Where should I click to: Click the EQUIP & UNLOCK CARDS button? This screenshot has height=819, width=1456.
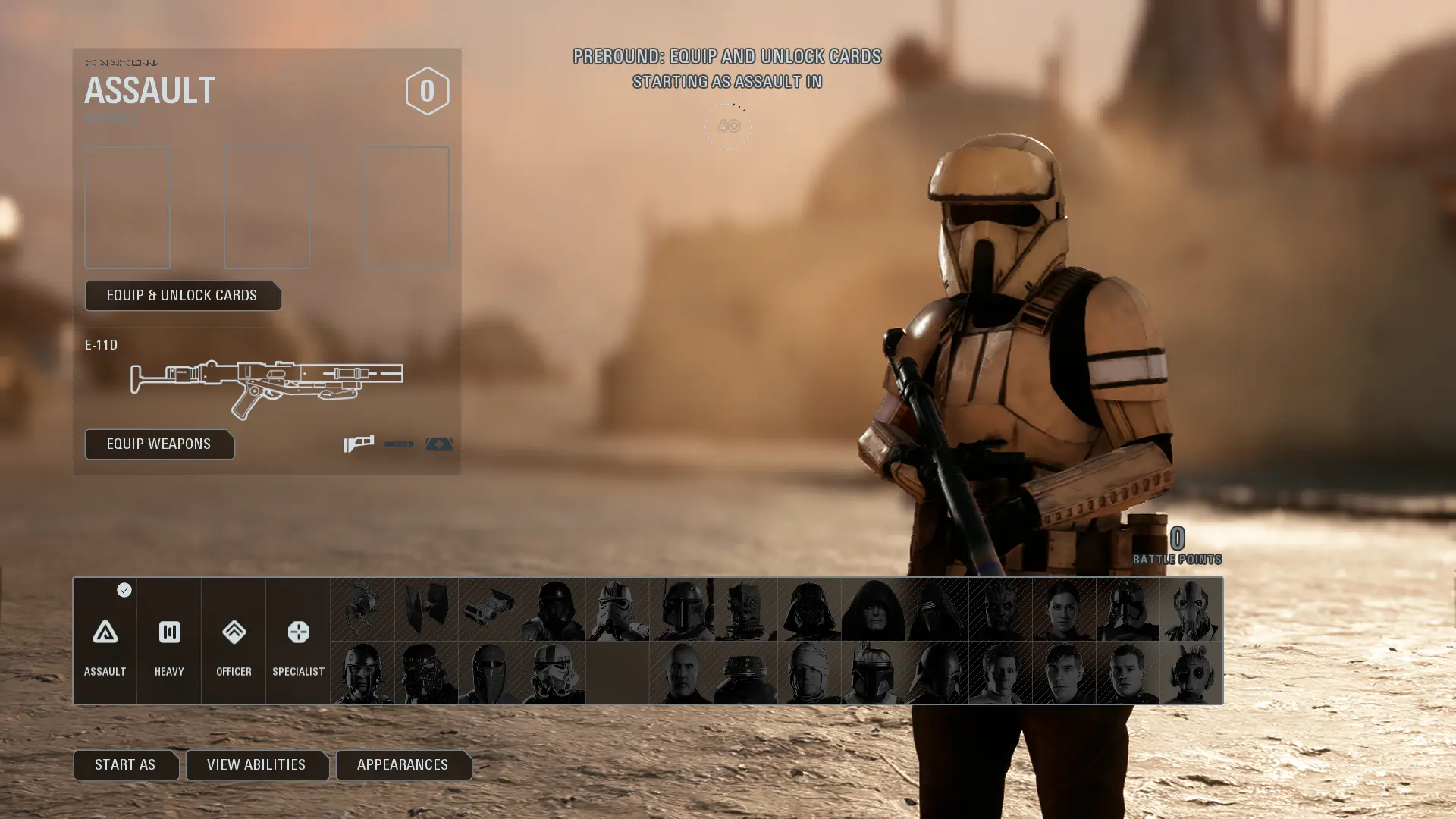tap(182, 295)
